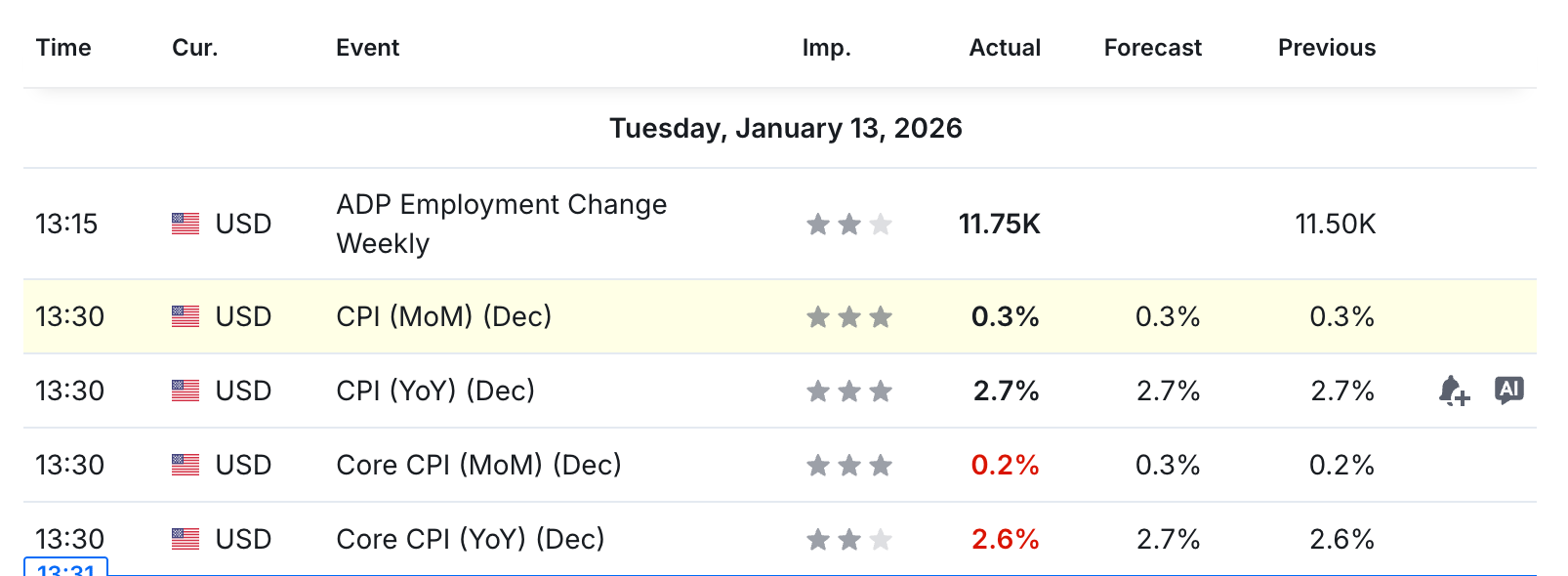Open the Core CPI (MoM) (Dec) event
This screenshot has width=1568, height=576.
tap(478, 465)
